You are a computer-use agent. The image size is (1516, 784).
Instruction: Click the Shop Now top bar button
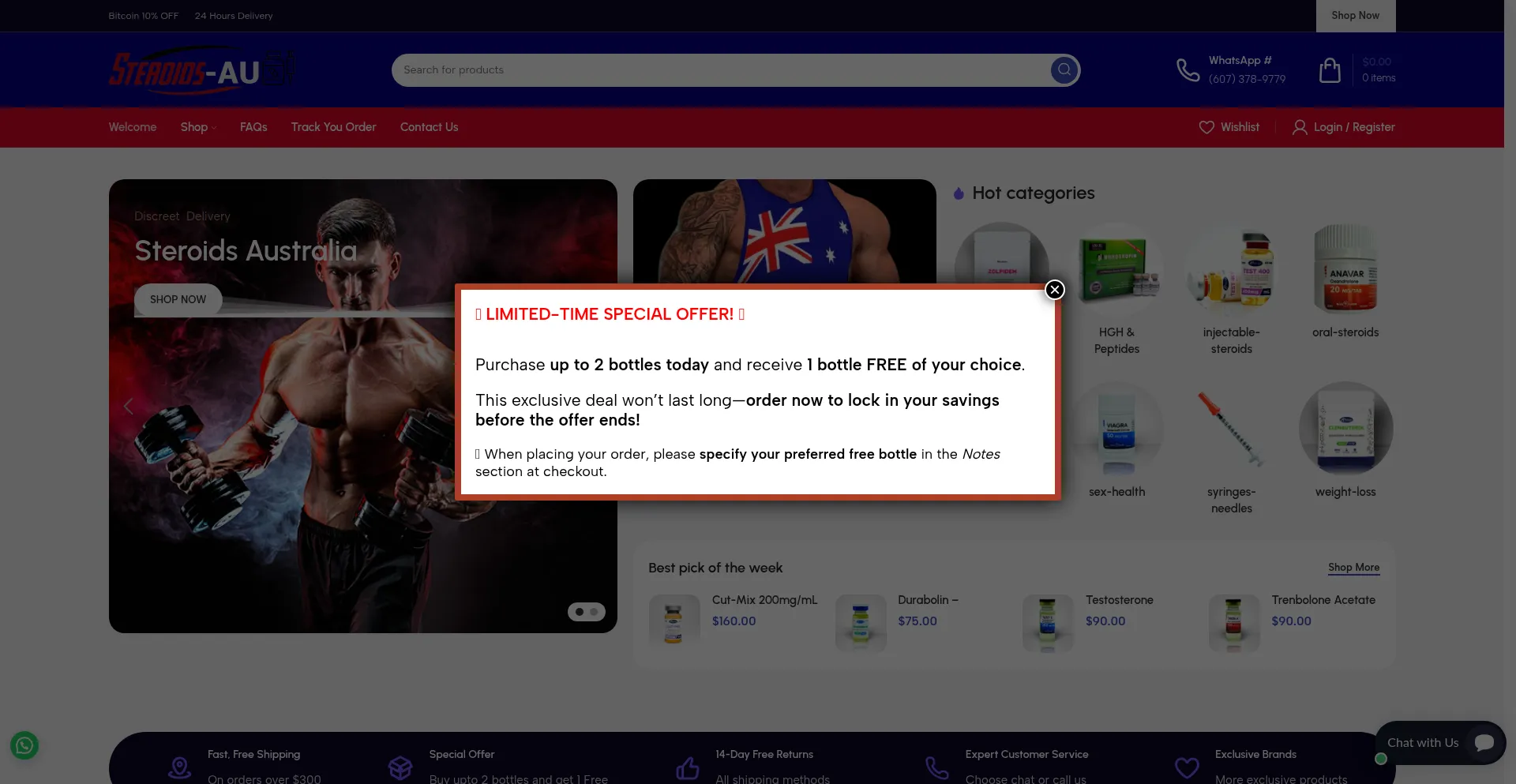pos(1356,16)
